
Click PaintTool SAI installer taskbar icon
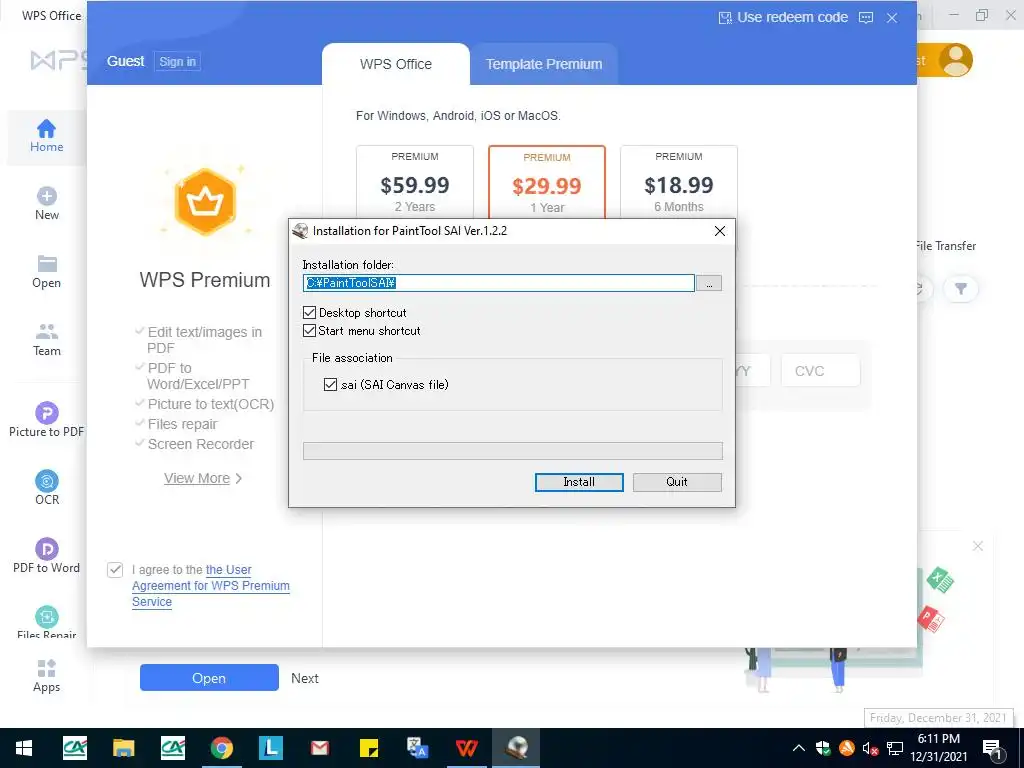click(517, 748)
